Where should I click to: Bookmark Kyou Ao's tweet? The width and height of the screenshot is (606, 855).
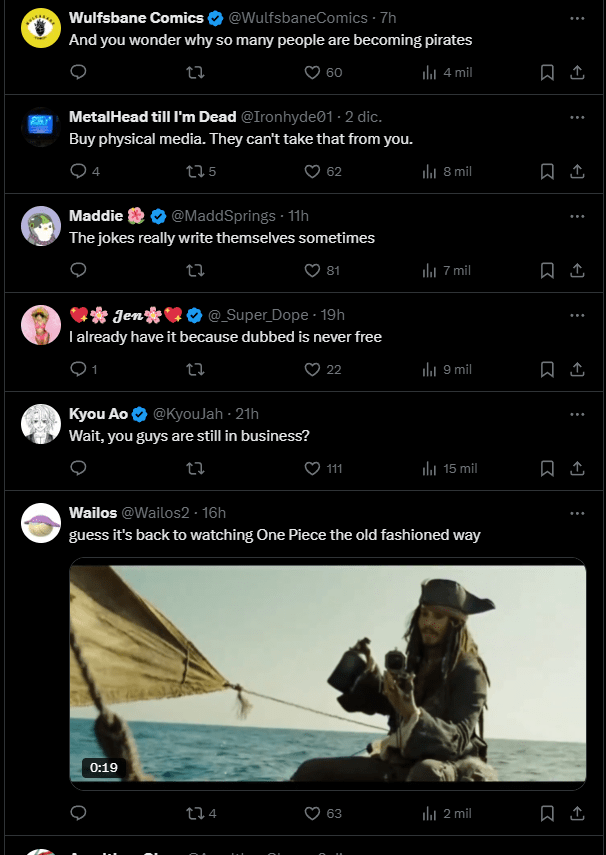547,468
